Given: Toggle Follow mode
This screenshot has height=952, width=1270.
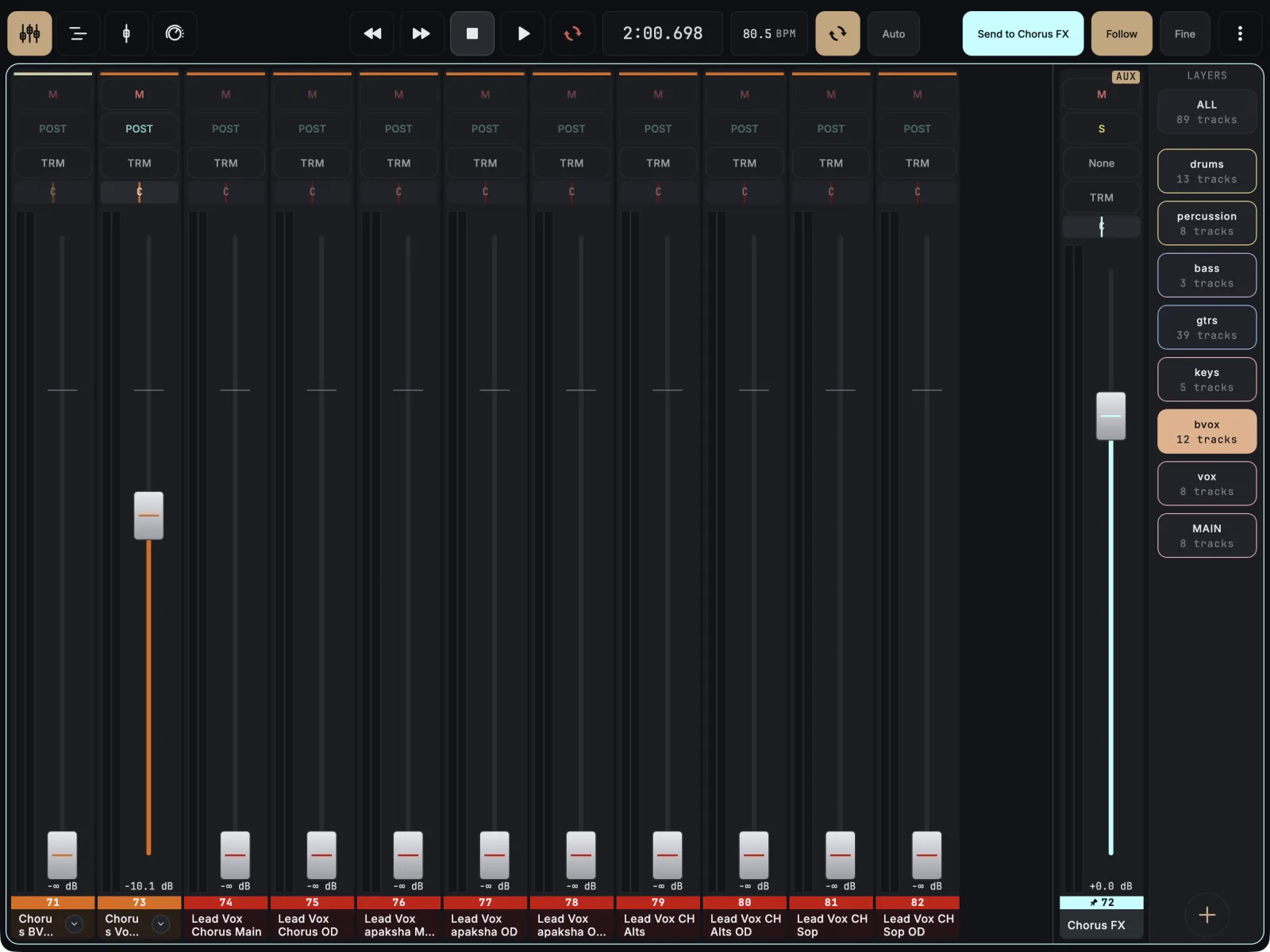Looking at the screenshot, I should (x=1122, y=33).
